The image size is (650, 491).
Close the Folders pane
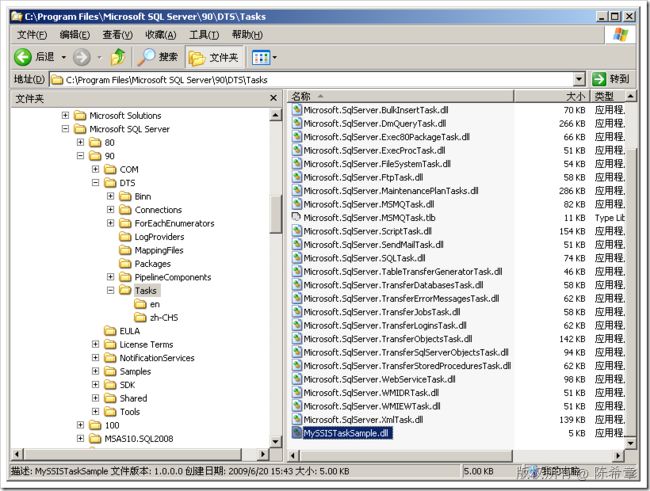click(x=273, y=98)
